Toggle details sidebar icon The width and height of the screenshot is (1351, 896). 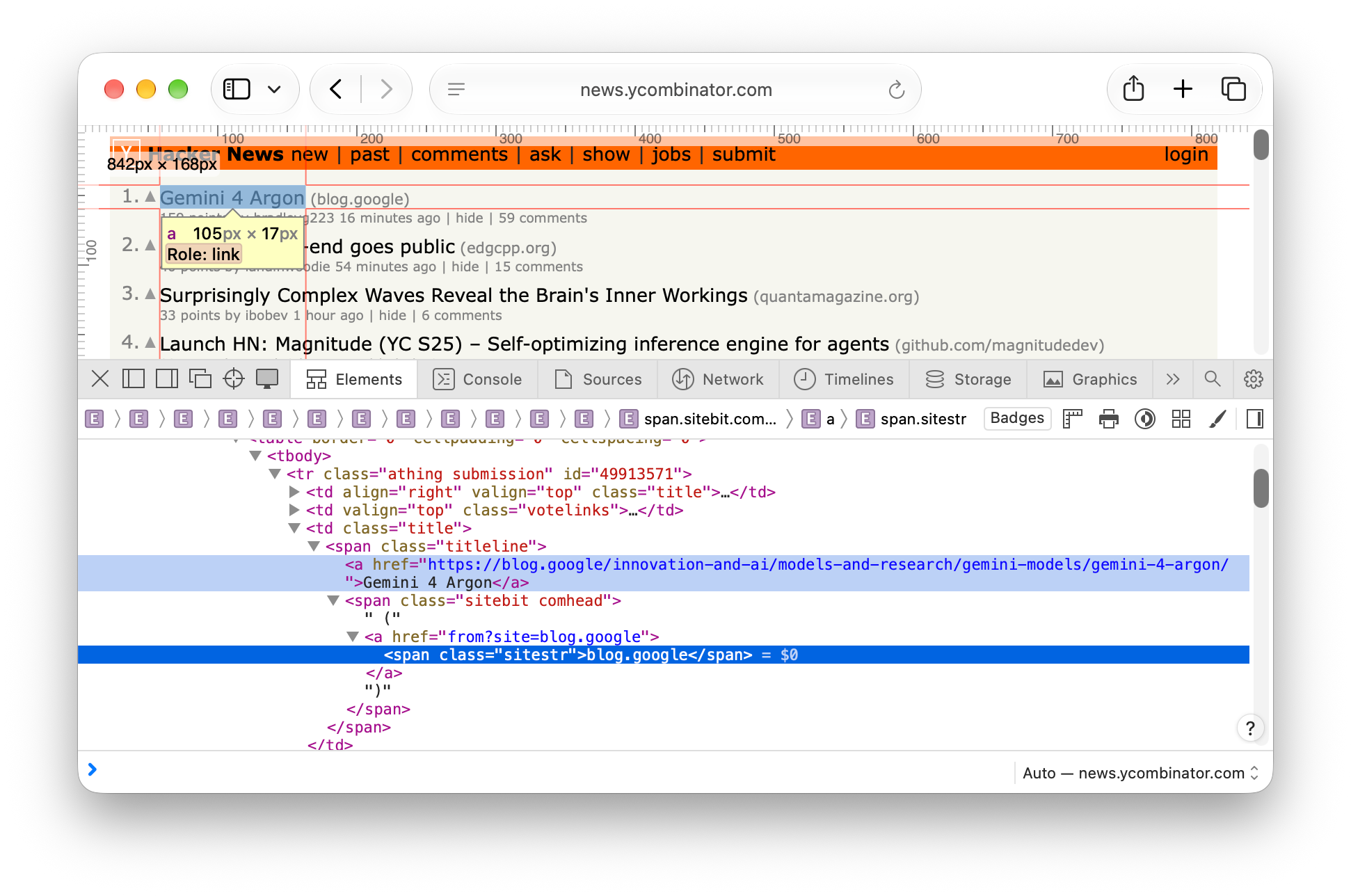1255,419
